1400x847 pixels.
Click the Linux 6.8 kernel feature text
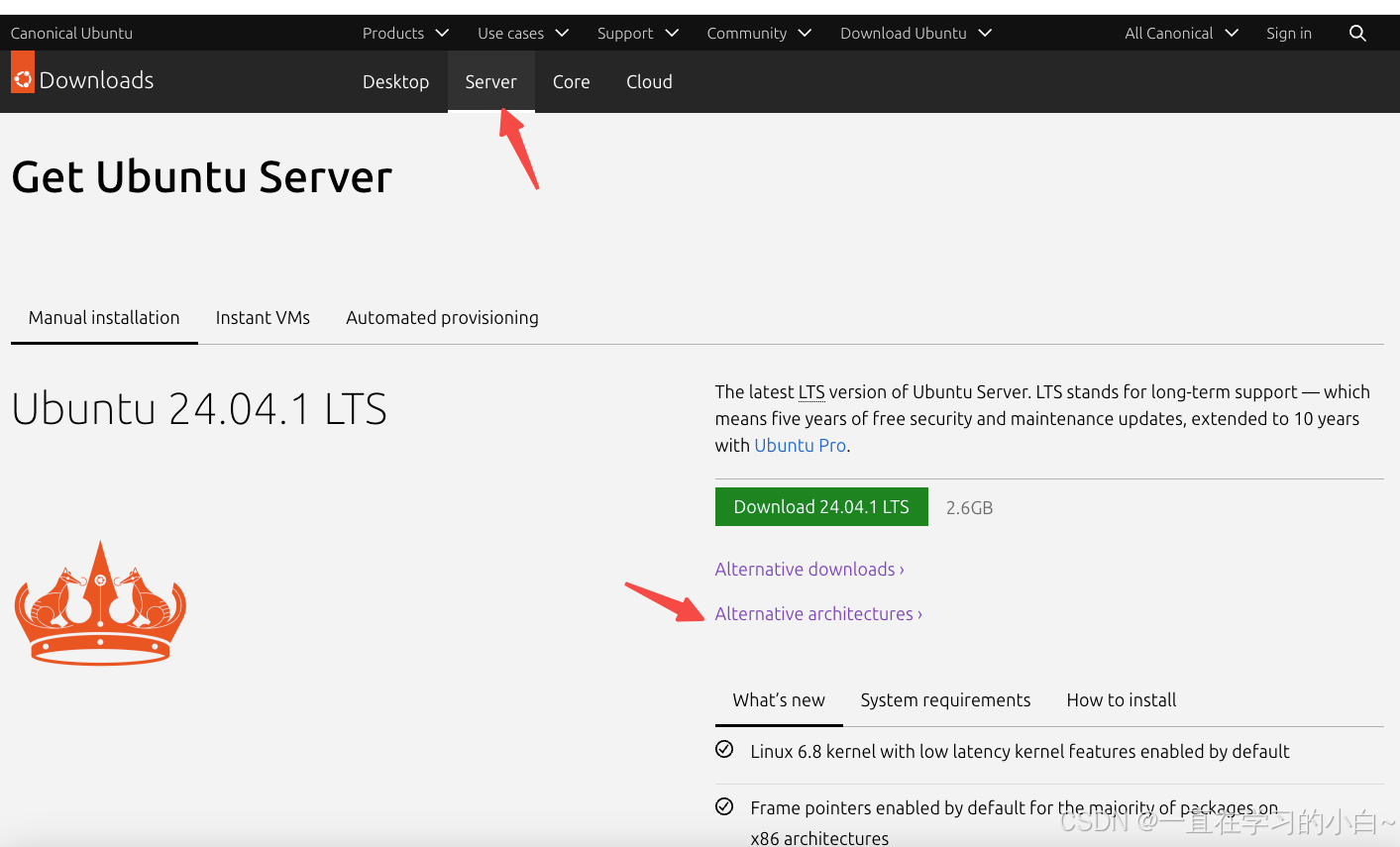[1020, 751]
